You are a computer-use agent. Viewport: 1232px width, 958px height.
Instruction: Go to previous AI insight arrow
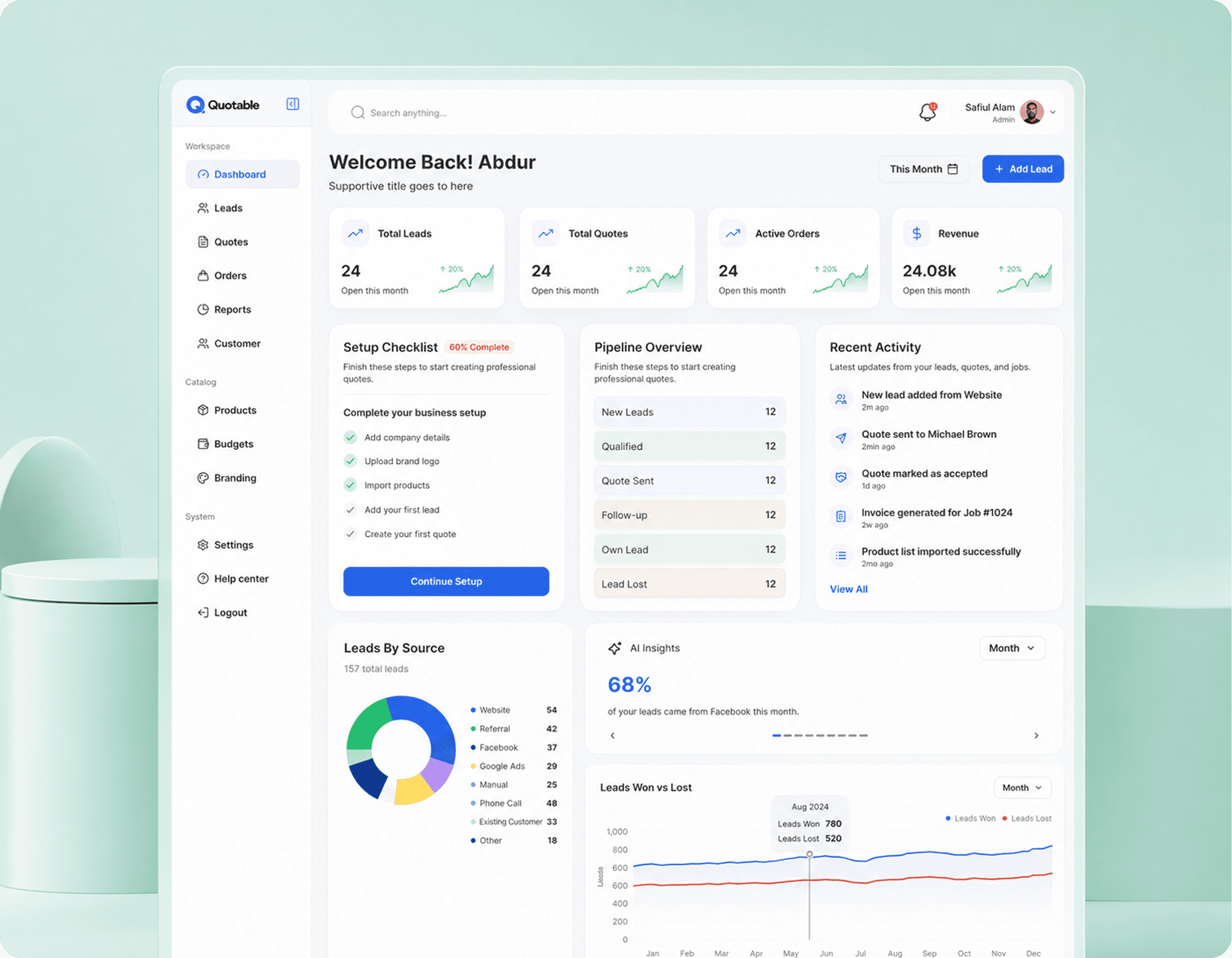pyautogui.click(x=613, y=735)
